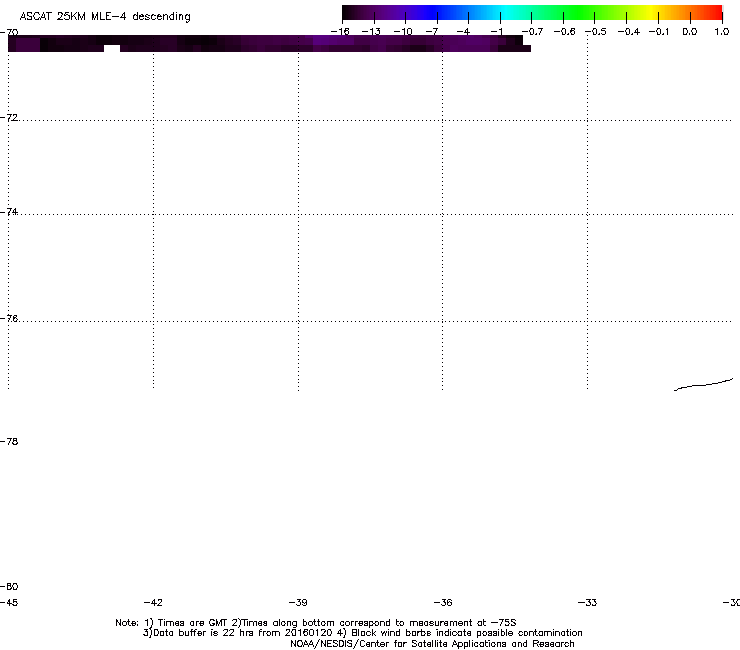Click the -42 longitude axis label
740x650 pixels.
[153, 602]
